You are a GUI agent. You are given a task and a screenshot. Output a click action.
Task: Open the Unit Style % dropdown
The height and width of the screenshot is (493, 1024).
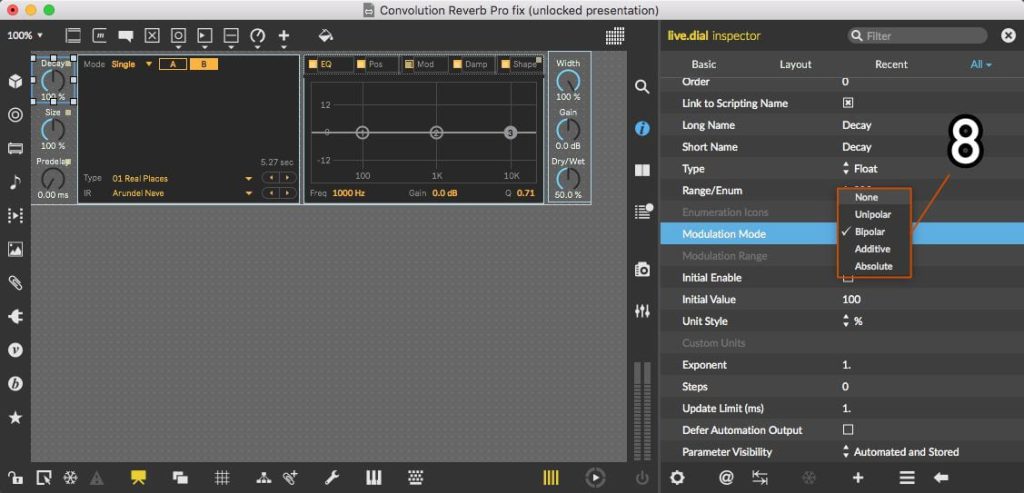coord(852,321)
